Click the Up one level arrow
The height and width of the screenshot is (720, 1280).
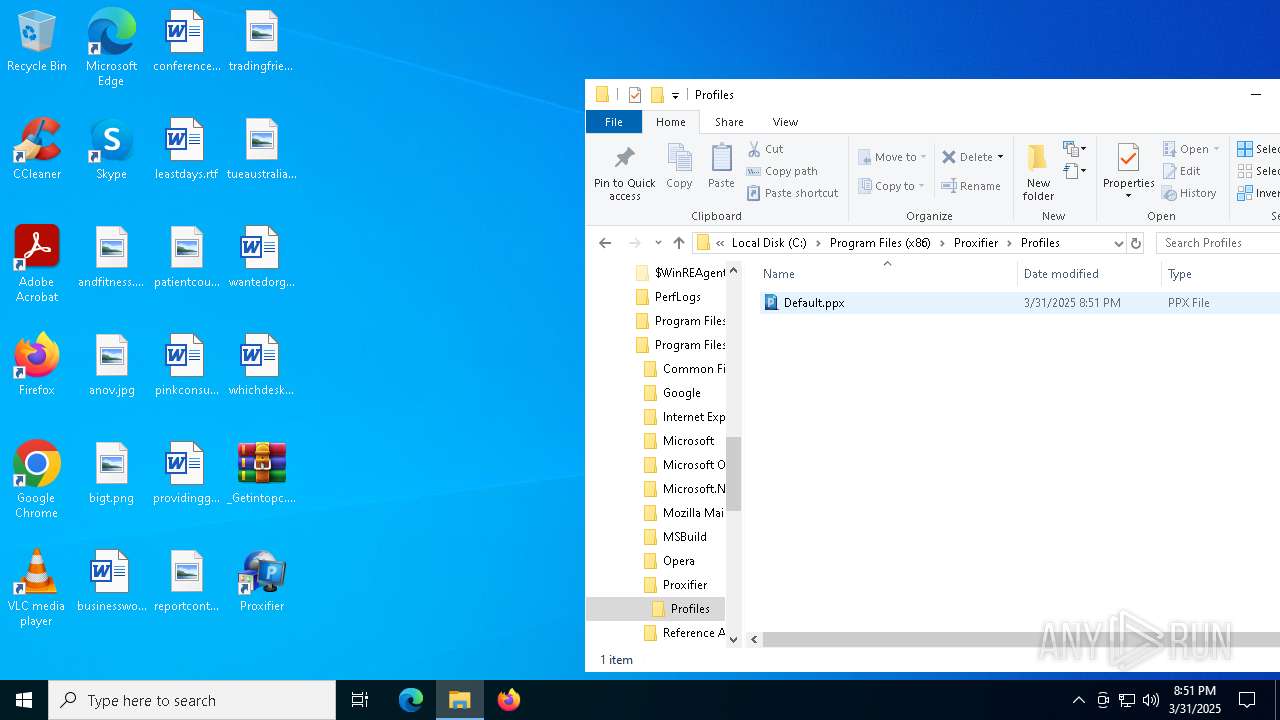coord(679,243)
